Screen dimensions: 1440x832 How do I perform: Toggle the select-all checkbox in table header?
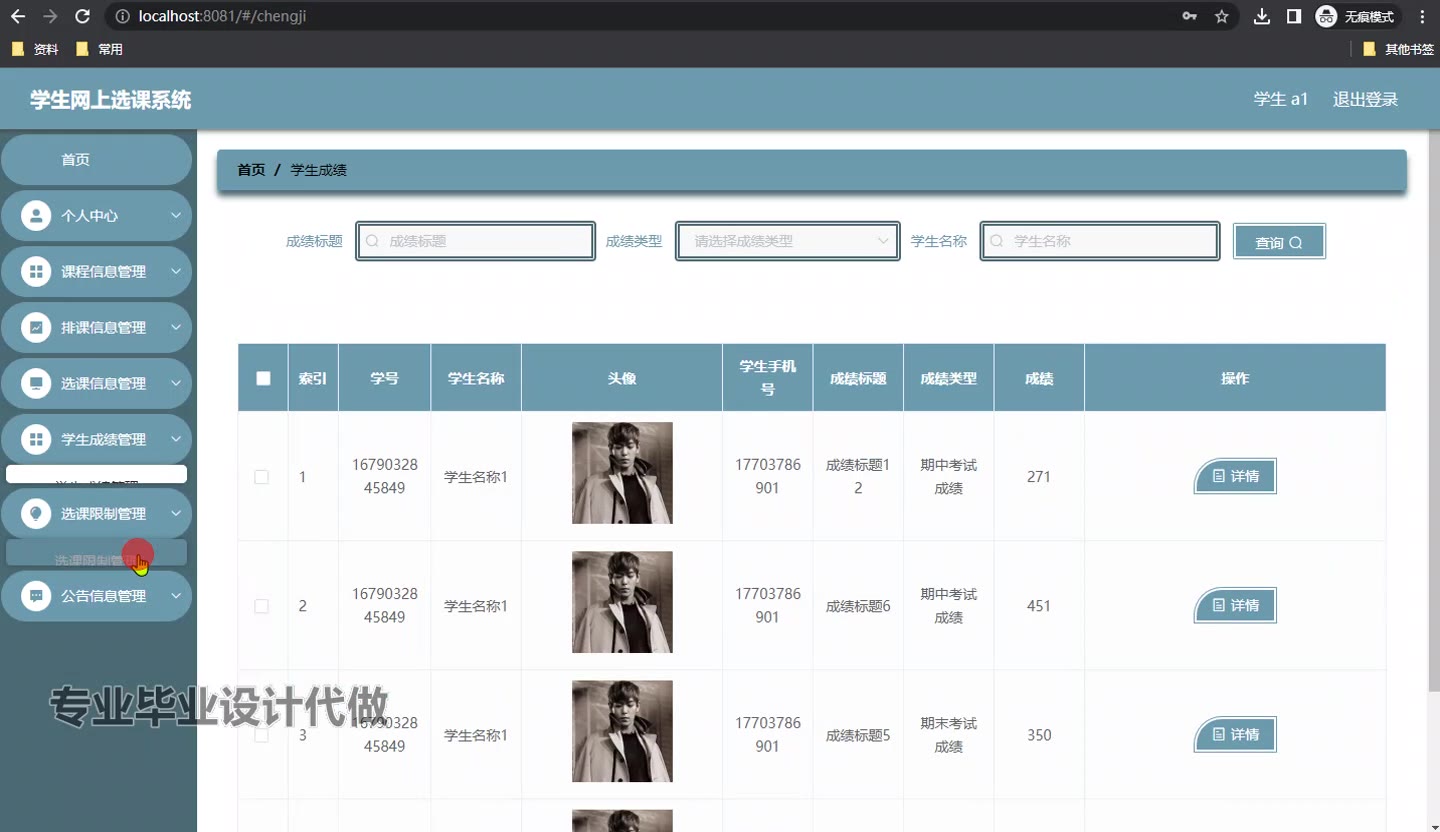click(263, 378)
